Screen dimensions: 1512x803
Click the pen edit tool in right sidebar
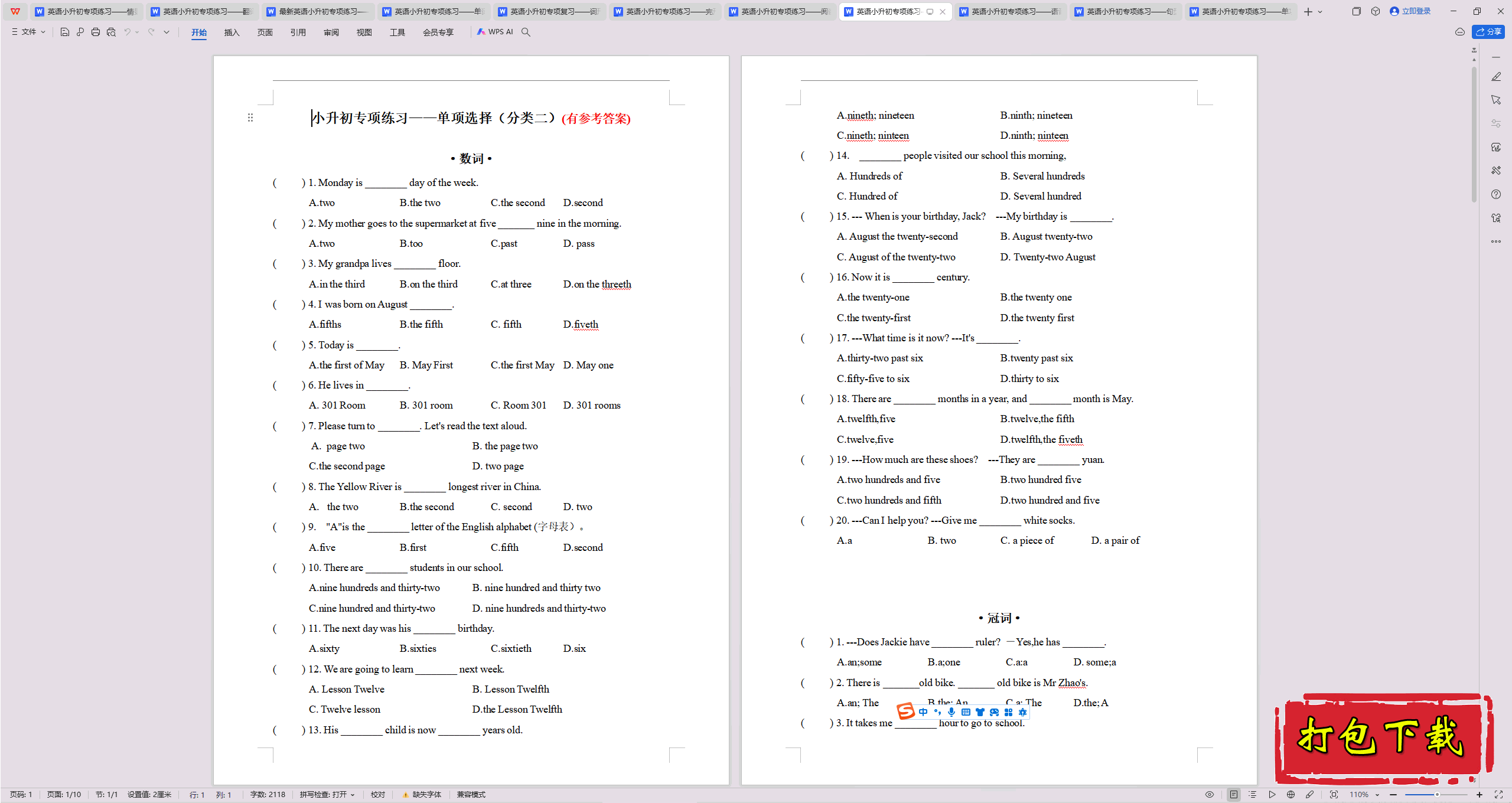tap(1496, 77)
